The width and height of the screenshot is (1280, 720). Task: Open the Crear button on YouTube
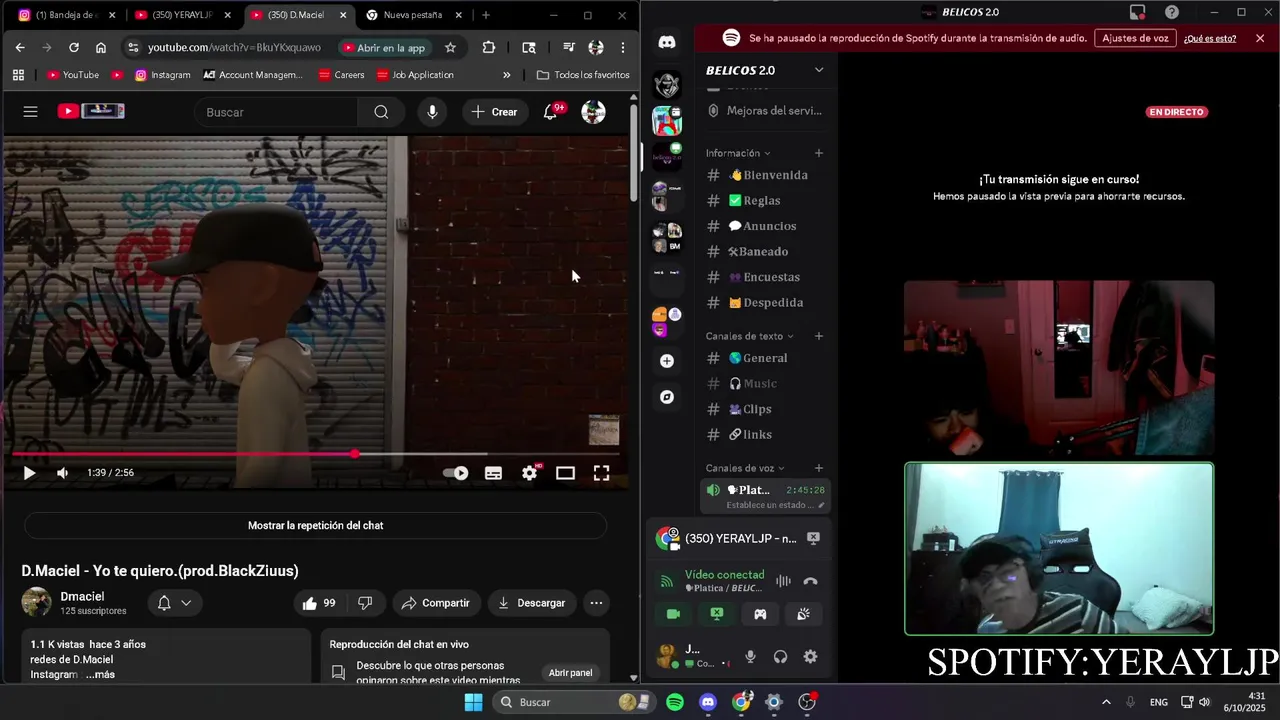494,112
